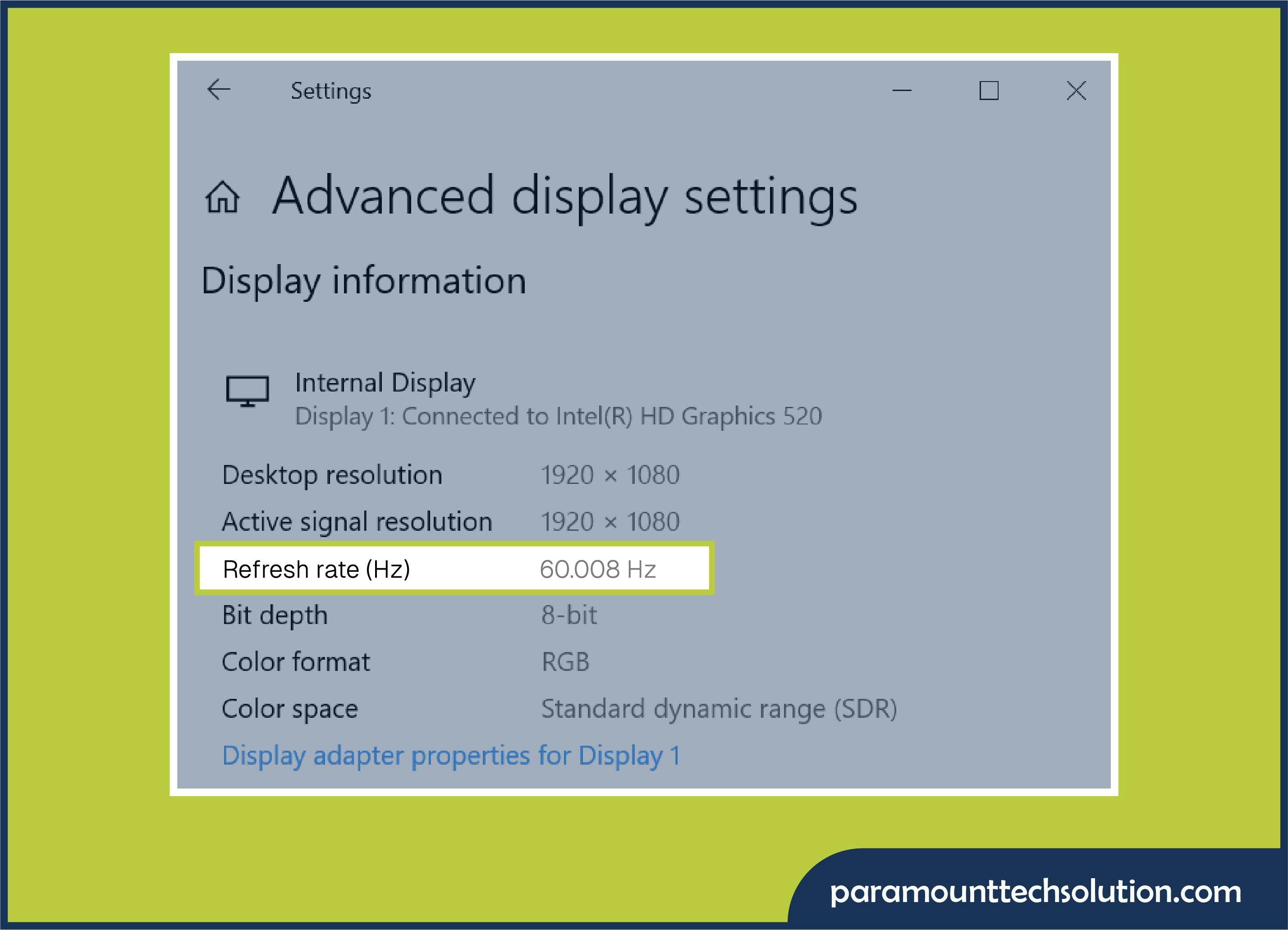The height and width of the screenshot is (930, 1288).
Task: Click the monitor icon for Internal Display
Action: (247, 391)
